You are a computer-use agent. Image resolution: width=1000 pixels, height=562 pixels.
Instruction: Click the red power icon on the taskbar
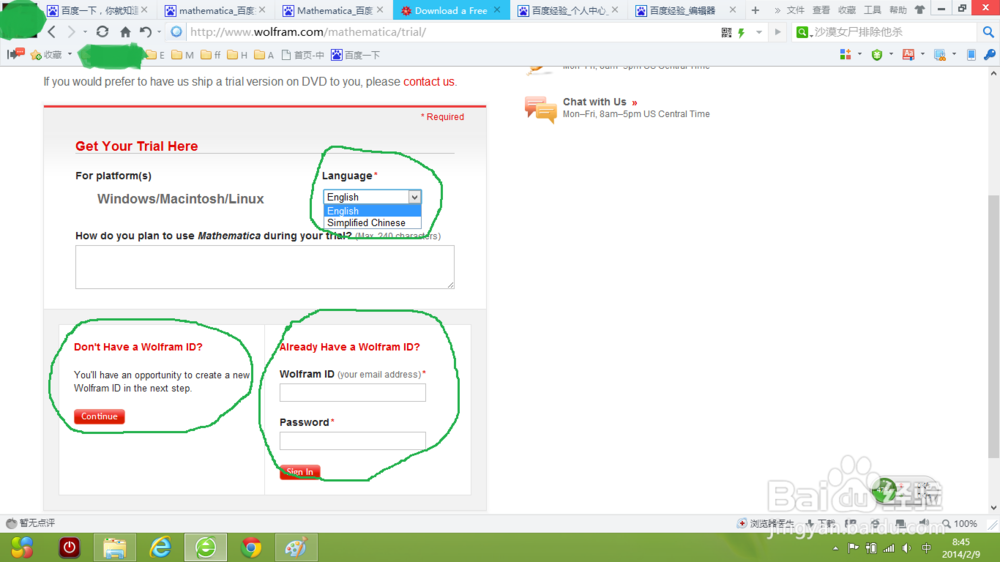(x=70, y=547)
